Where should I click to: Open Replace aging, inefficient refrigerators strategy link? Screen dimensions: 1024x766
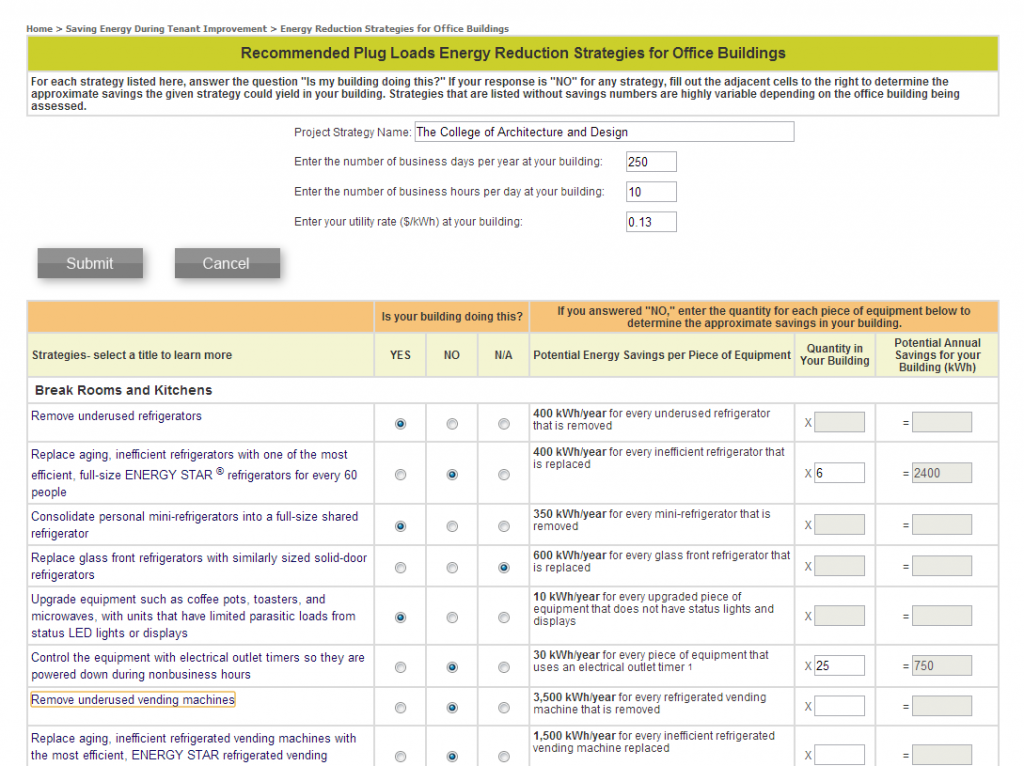pyautogui.click(x=194, y=473)
